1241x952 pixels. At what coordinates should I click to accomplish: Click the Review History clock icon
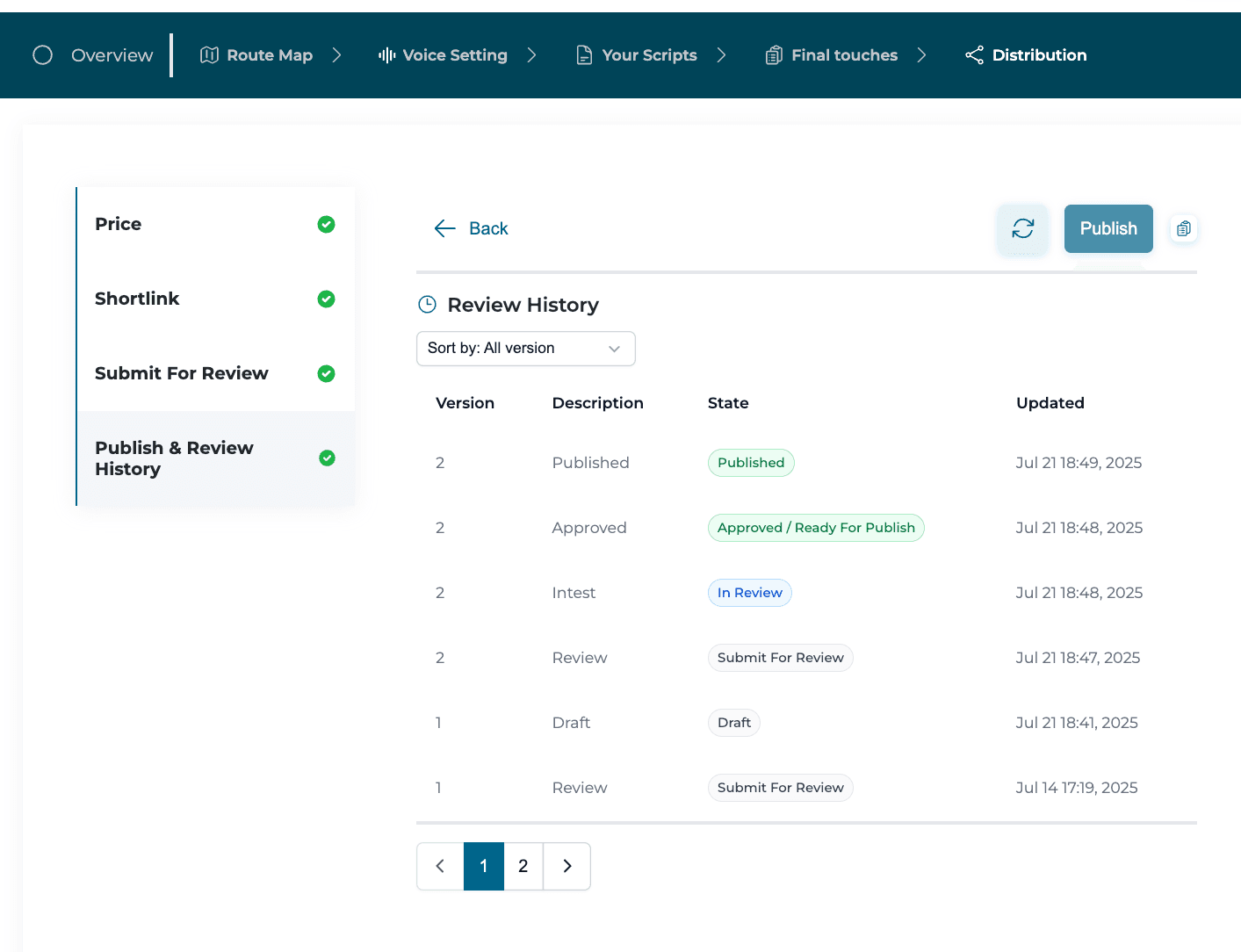(427, 305)
